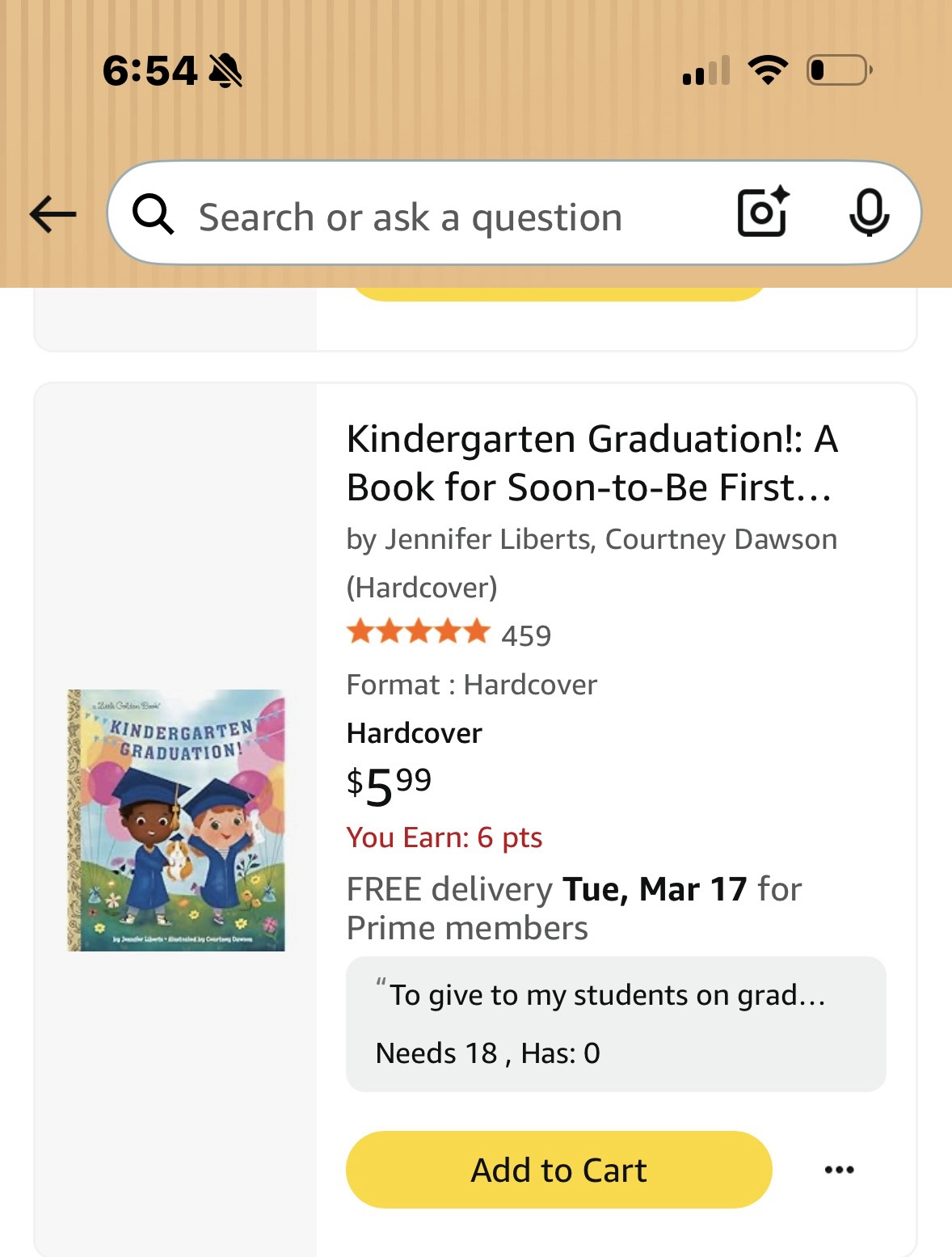Open the Kindergarten Graduation title link

pos(592,463)
